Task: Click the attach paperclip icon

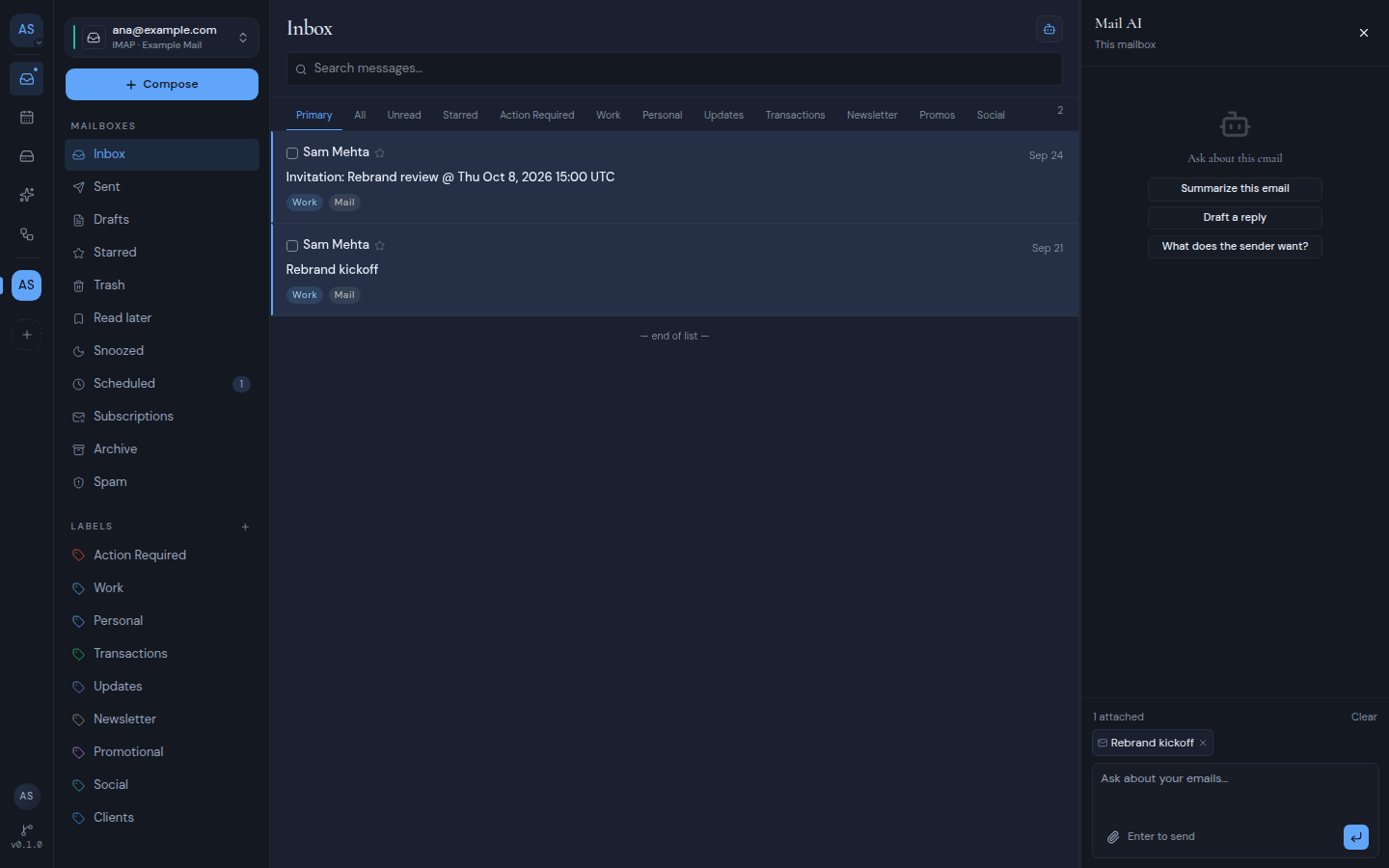Action: [1112, 837]
